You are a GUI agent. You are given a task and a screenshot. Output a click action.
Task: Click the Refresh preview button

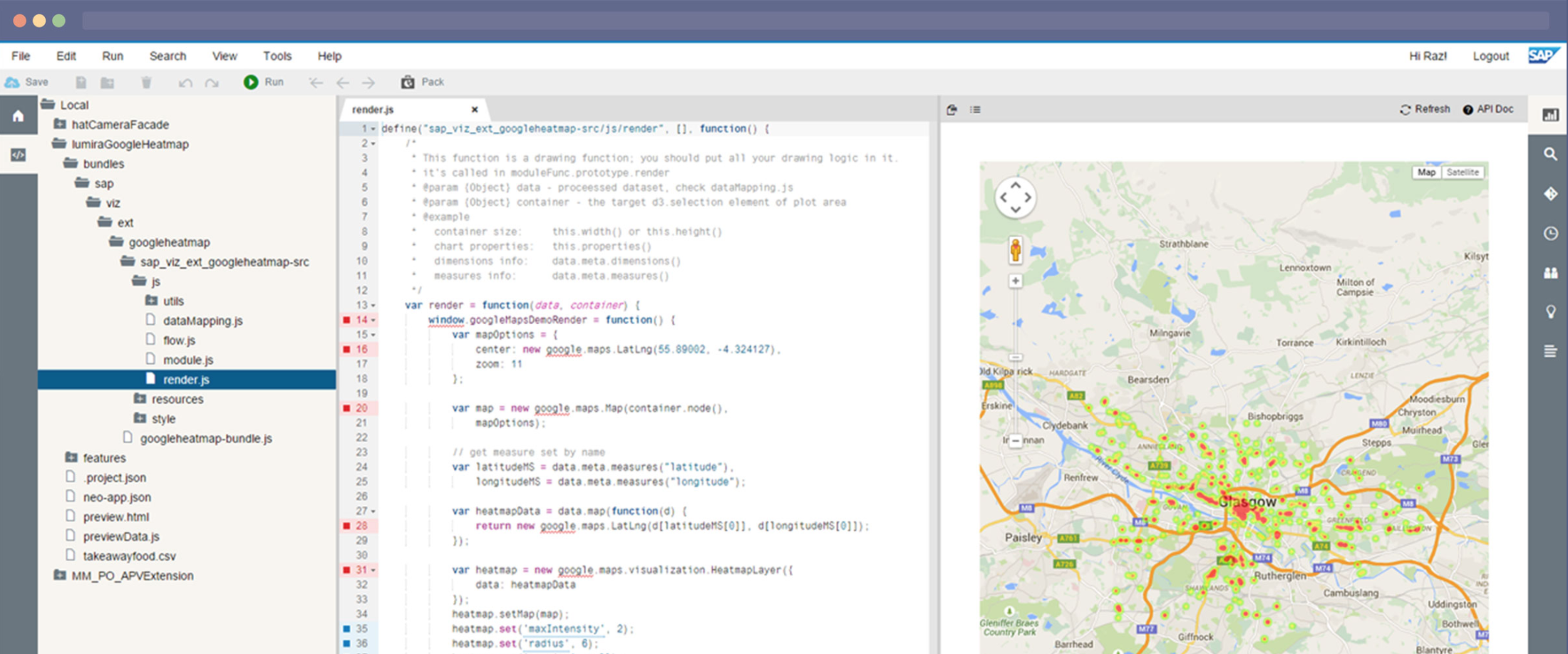click(1425, 109)
